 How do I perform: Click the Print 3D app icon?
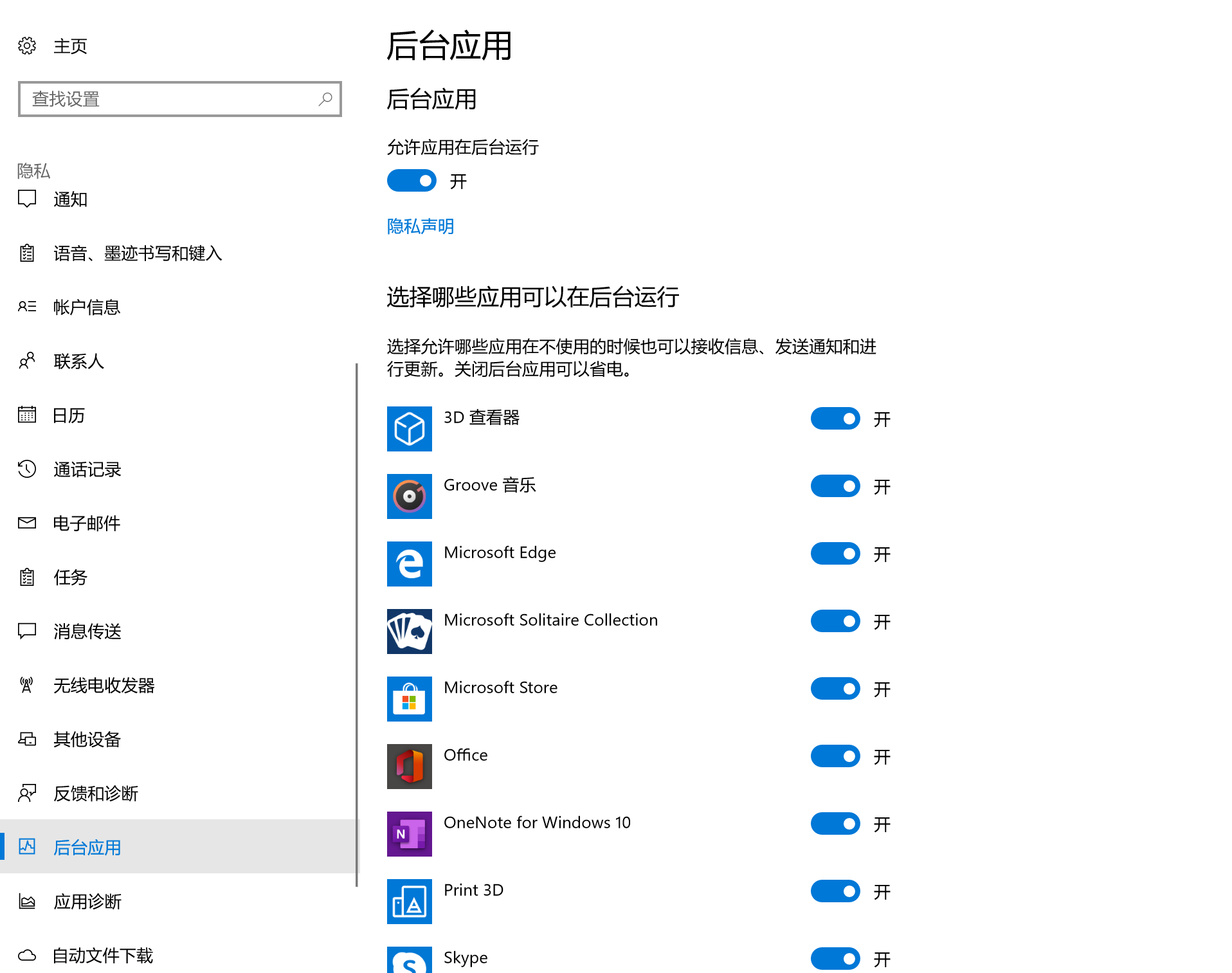click(x=410, y=902)
